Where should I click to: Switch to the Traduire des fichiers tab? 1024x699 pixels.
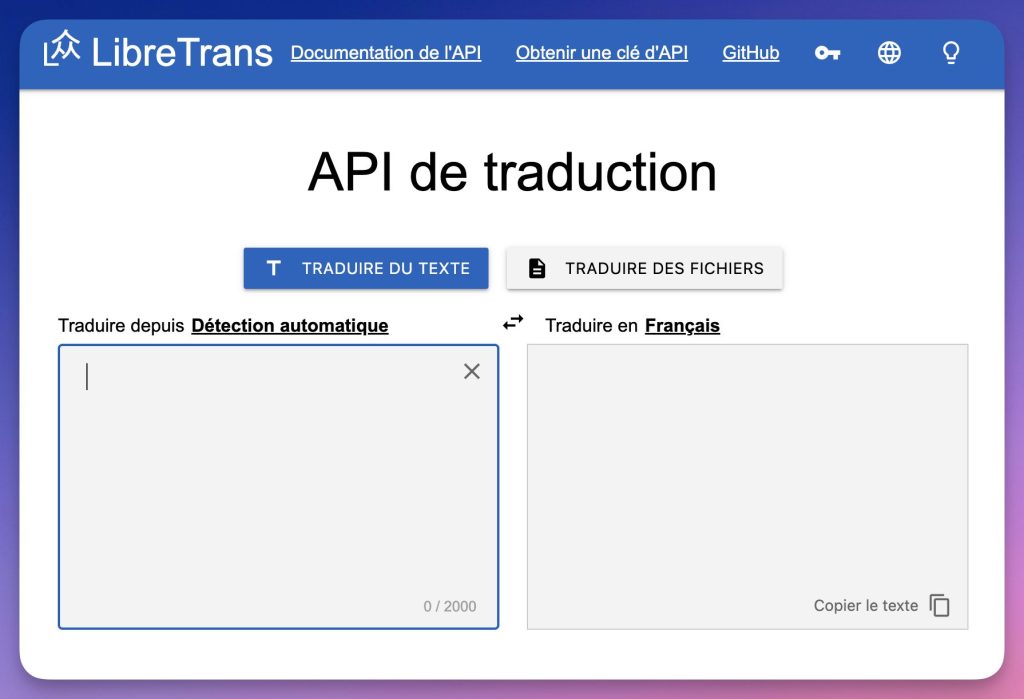click(644, 268)
